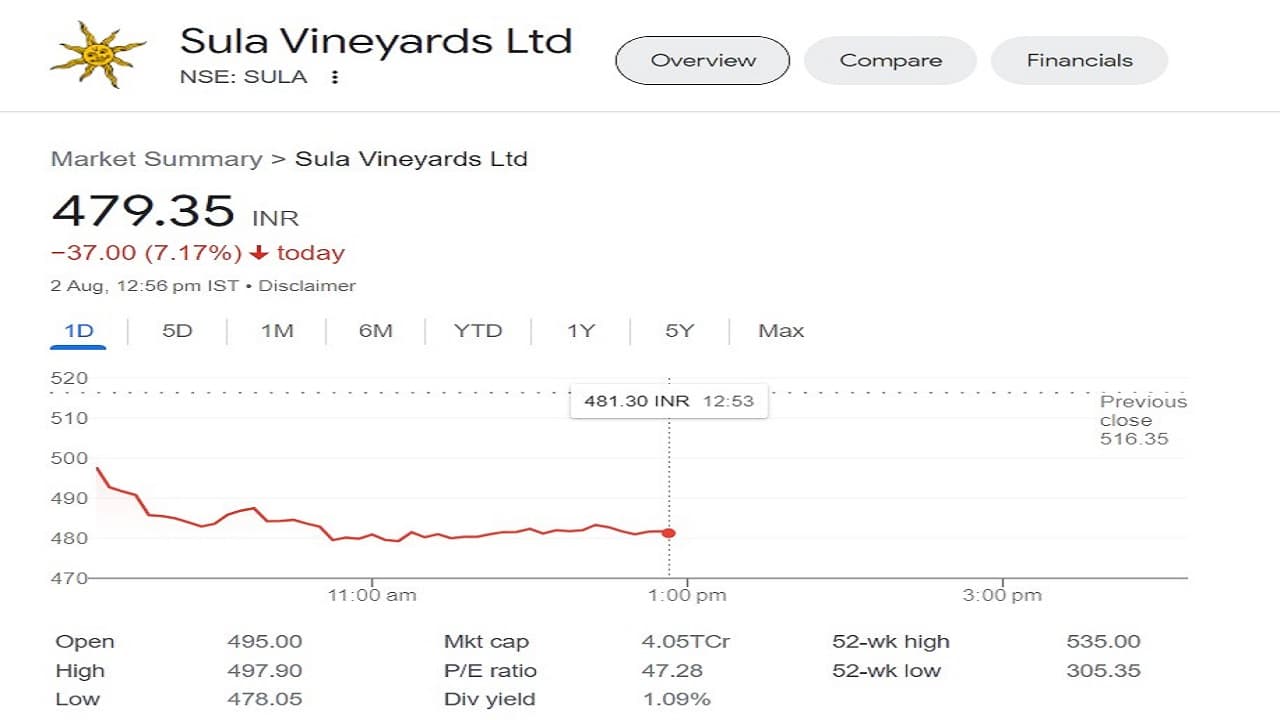
Task: Select the Overview tab
Action: (x=703, y=60)
